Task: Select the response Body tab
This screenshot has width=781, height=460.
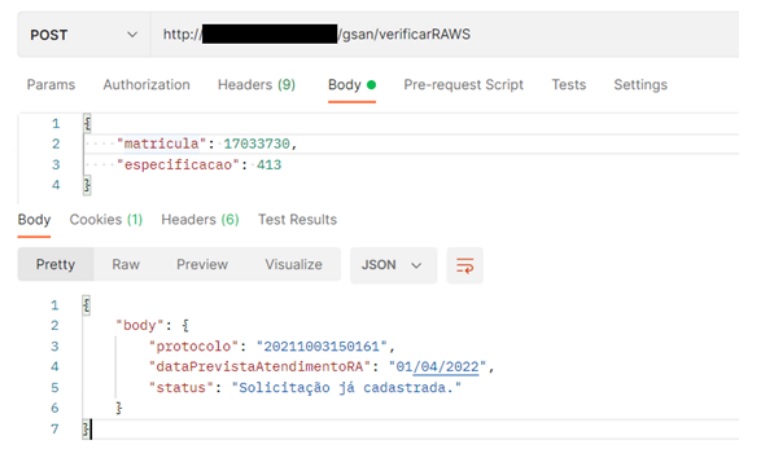Action: 34,220
